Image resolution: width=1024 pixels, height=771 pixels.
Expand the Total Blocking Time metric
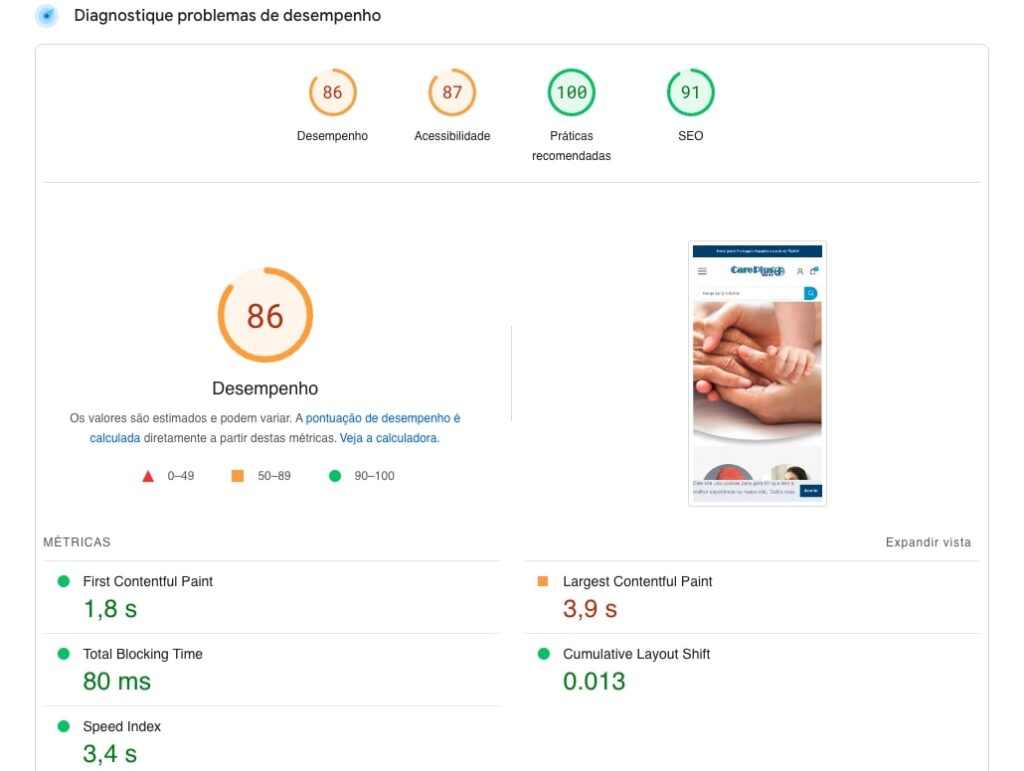click(x=142, y=654)
